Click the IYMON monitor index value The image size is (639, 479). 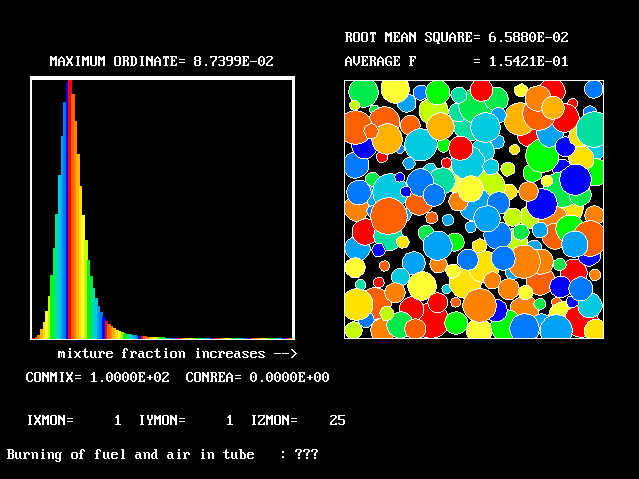click(229, 420)
